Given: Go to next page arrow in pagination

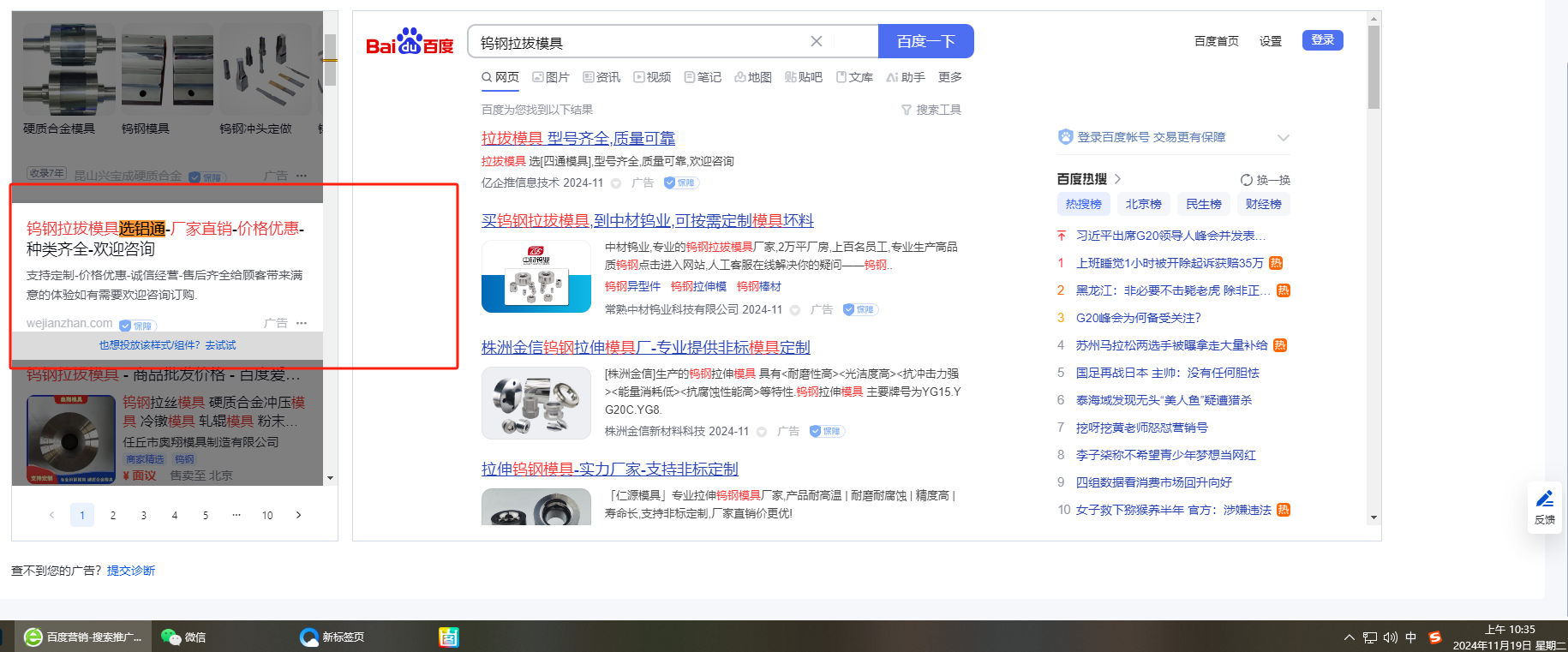Looking at the screenshot, I should pos(298,515).
